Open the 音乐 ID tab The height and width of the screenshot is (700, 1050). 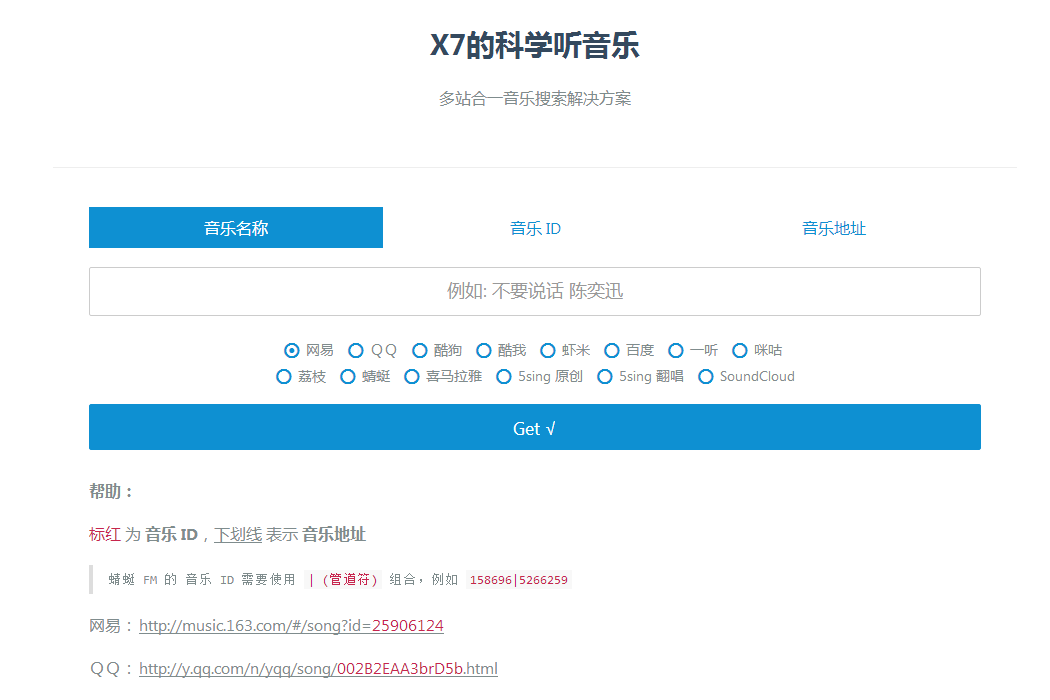tap(535, 228)
